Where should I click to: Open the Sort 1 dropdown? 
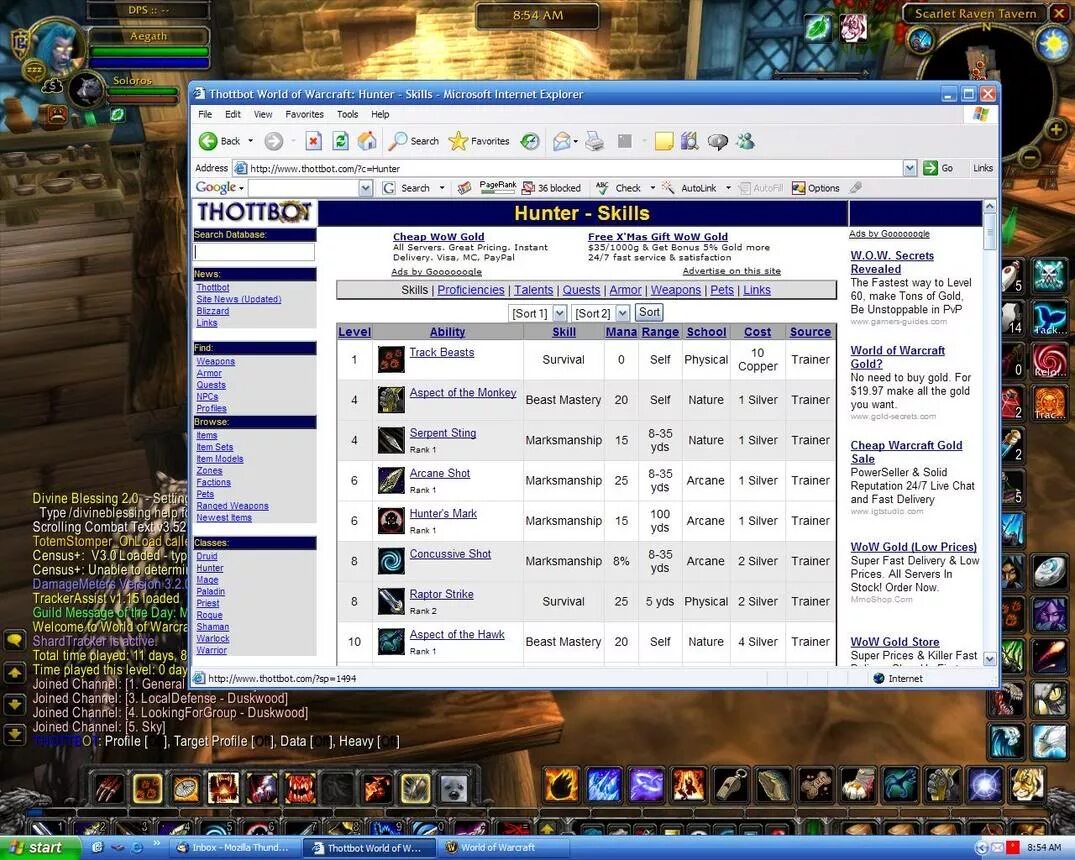click(x=559, y=313)
